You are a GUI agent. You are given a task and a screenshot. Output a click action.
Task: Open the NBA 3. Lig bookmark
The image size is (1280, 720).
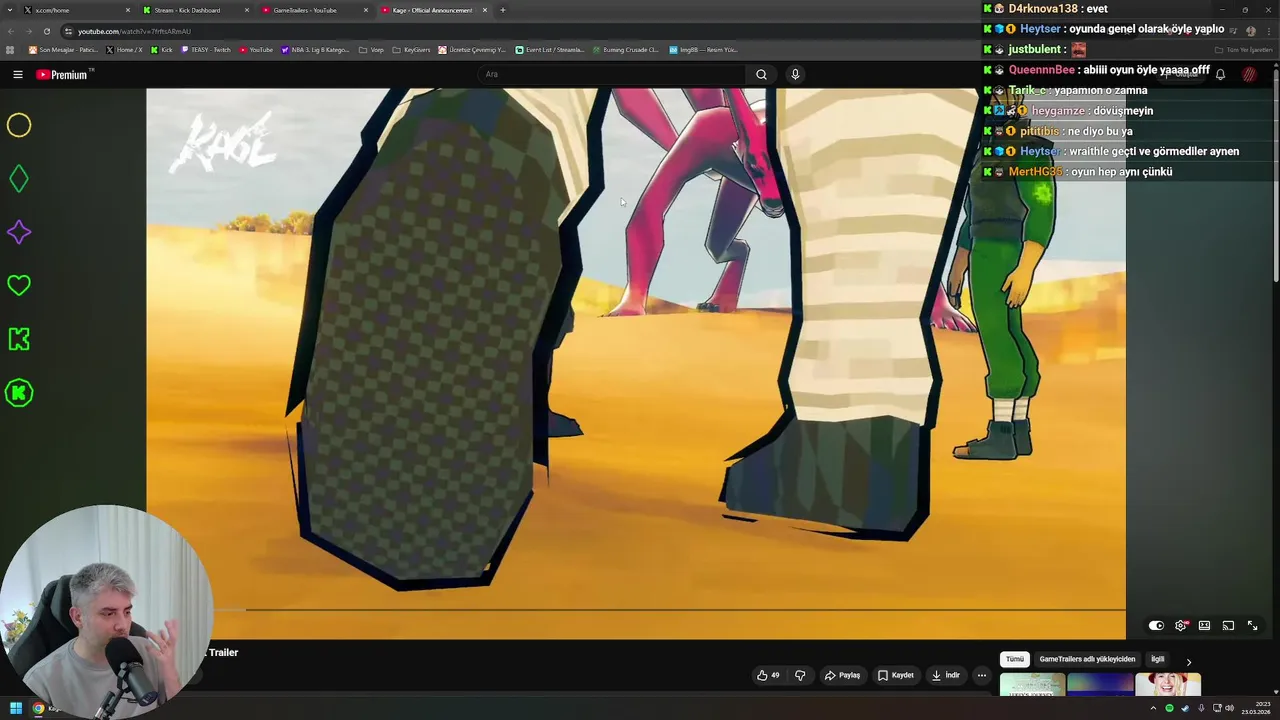pos(315,49)
